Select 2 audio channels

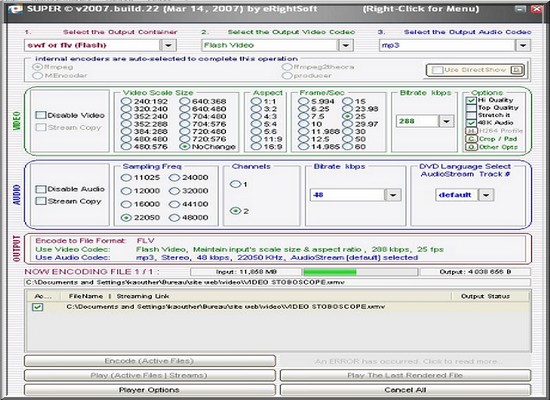[x=235, y=211]
